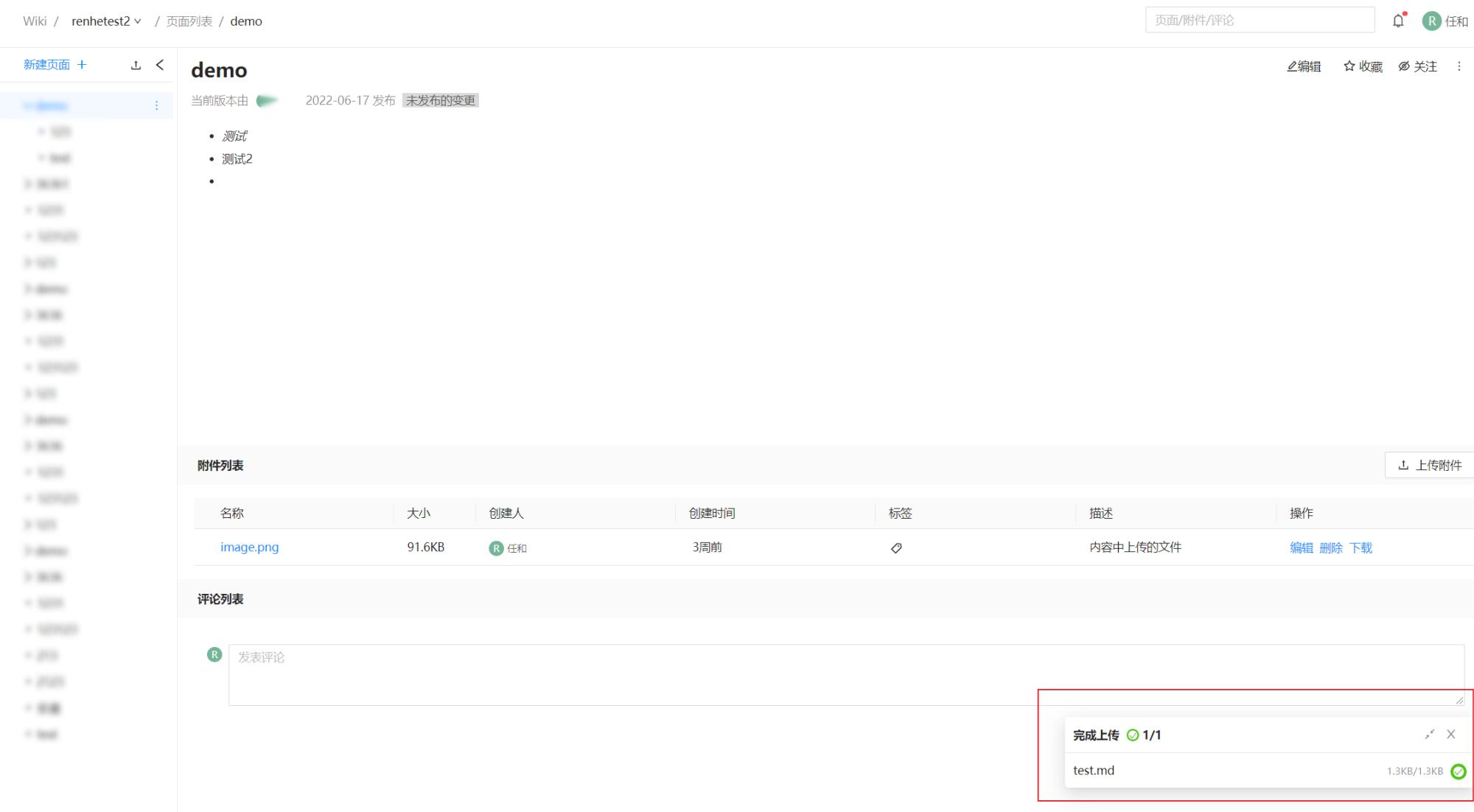Open the image.png attachment link
This screenshot has height=812, width=1474.
click(249, 547)
